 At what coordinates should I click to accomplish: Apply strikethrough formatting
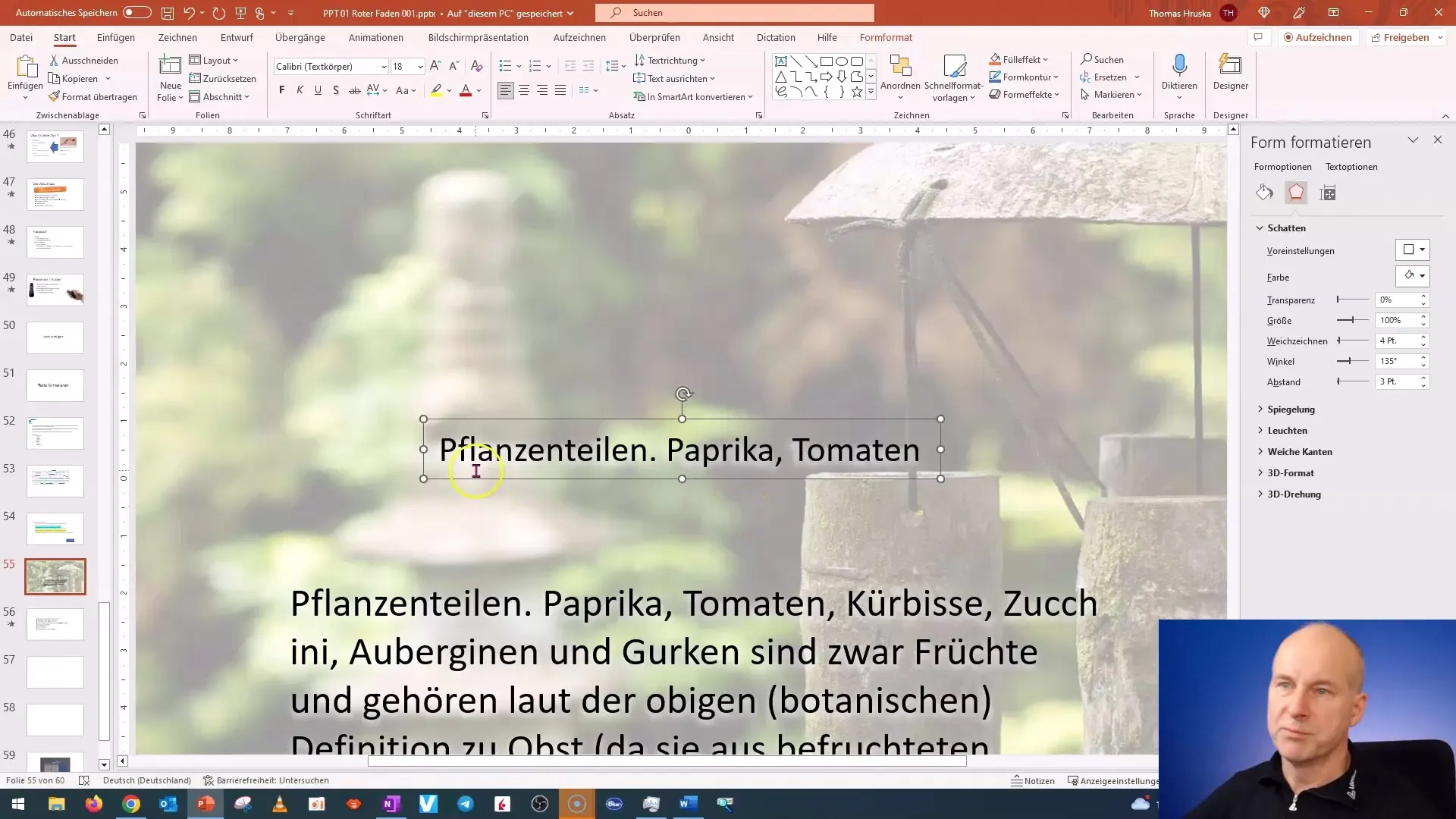pos(354,90)
